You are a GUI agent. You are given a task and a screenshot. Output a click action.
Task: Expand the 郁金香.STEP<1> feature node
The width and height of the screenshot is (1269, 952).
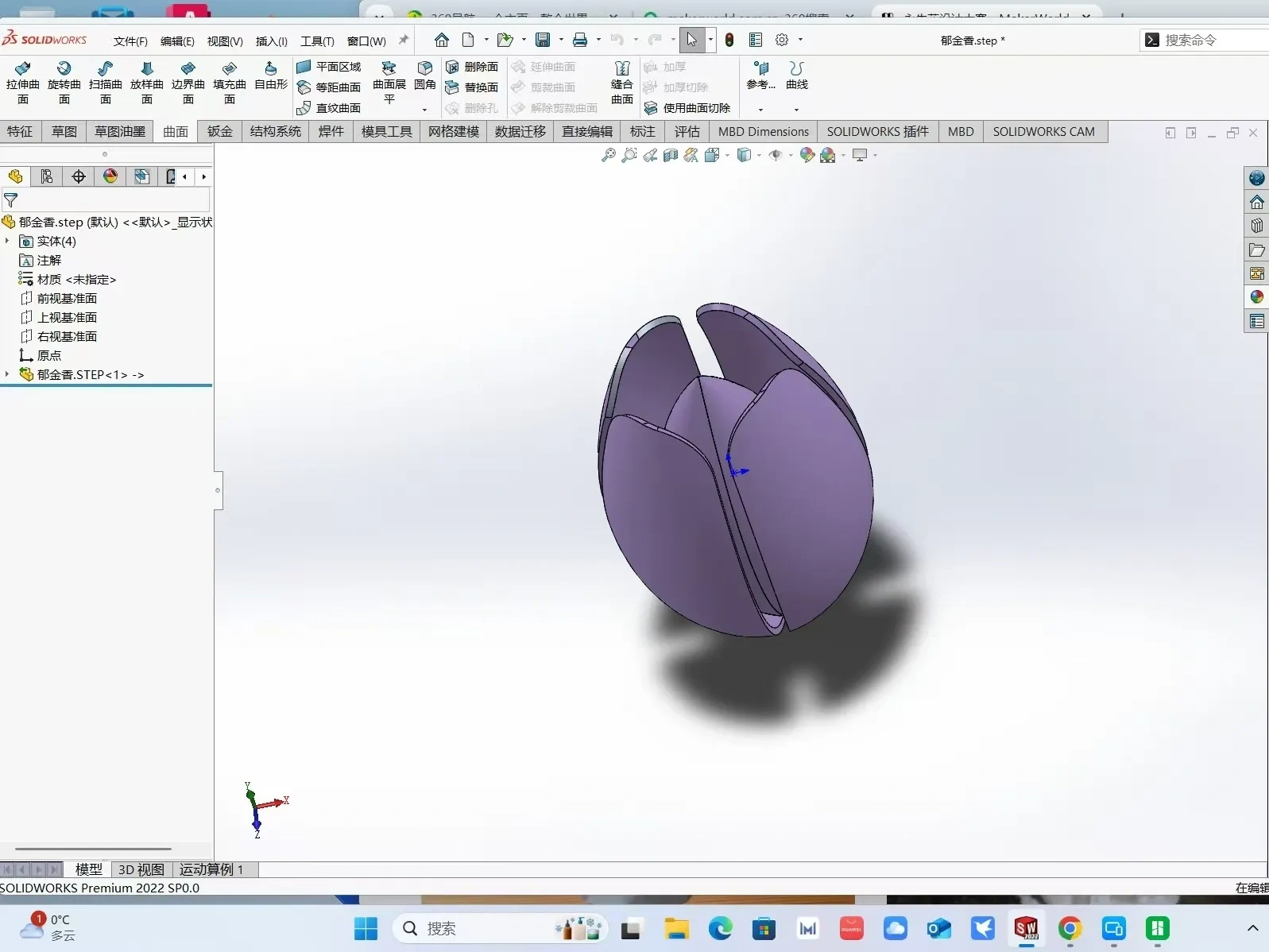(7, 374)
